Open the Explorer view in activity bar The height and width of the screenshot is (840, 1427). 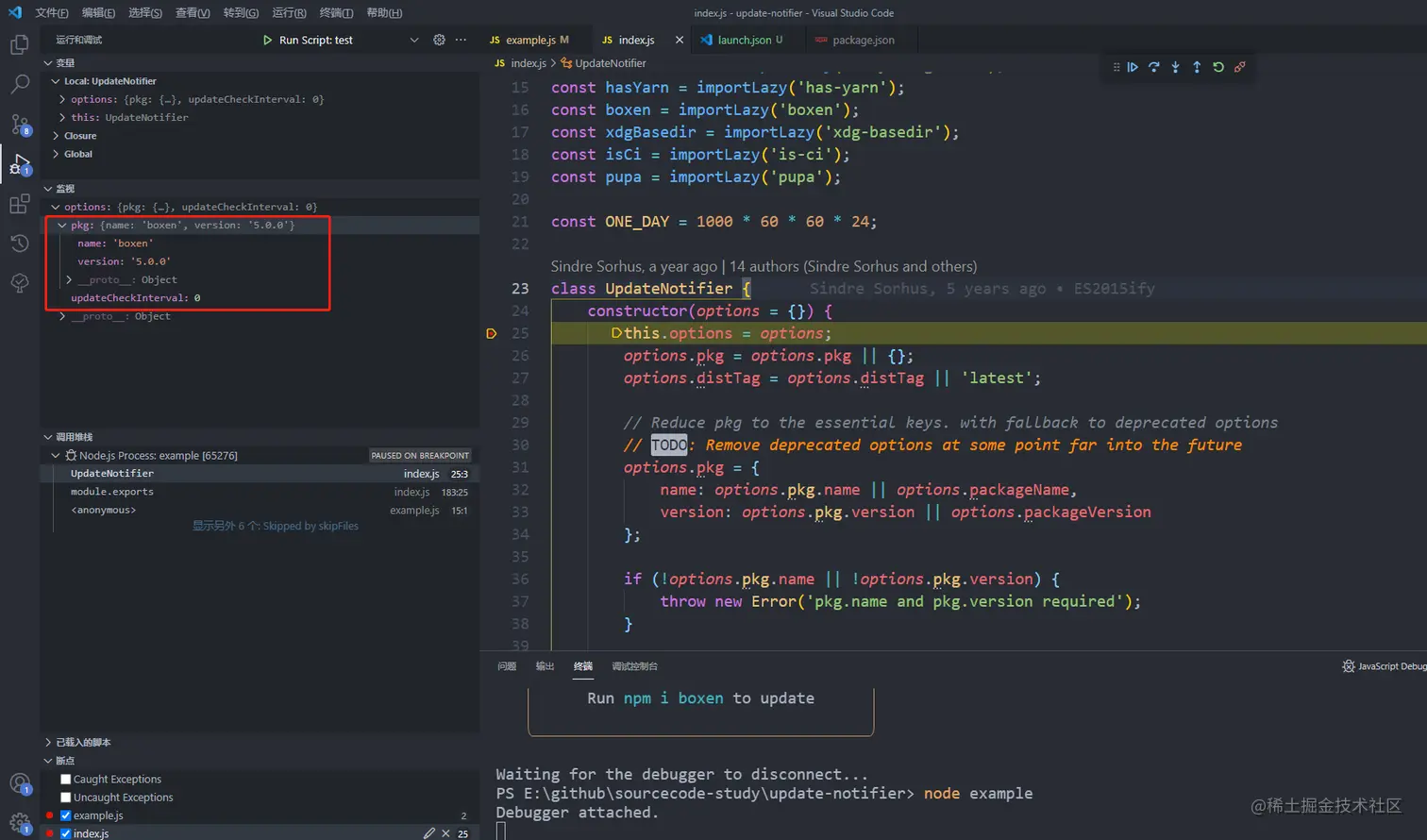click(x=19, y=44)
